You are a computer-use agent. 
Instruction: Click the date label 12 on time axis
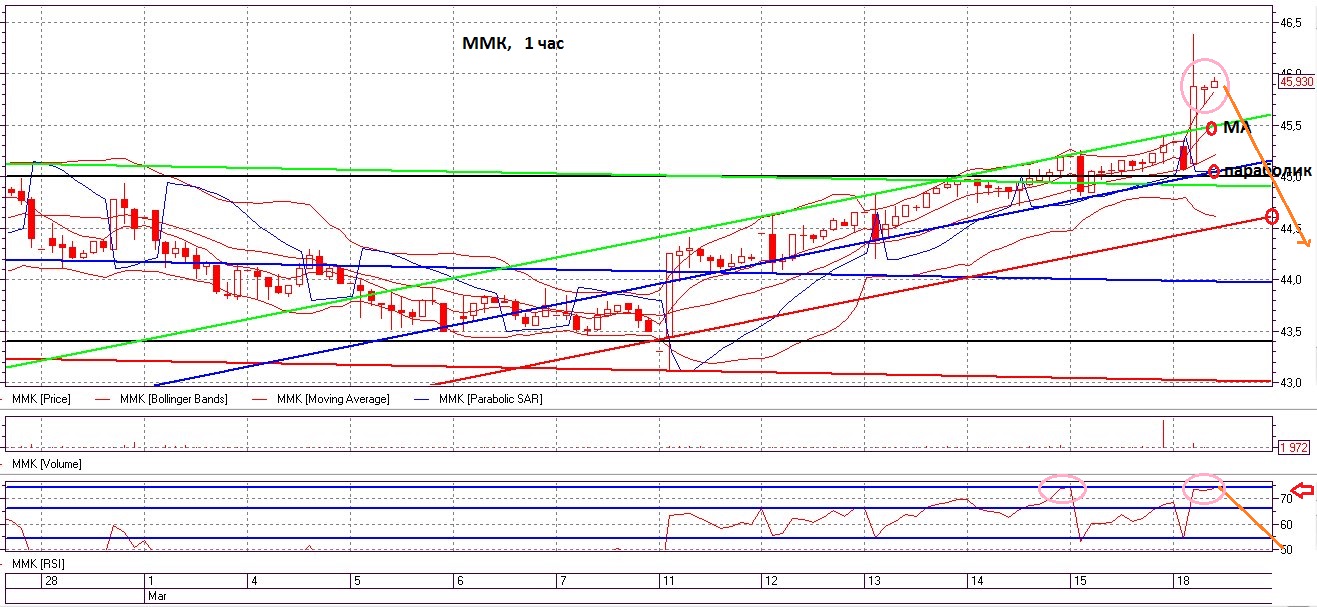point(770,581)
